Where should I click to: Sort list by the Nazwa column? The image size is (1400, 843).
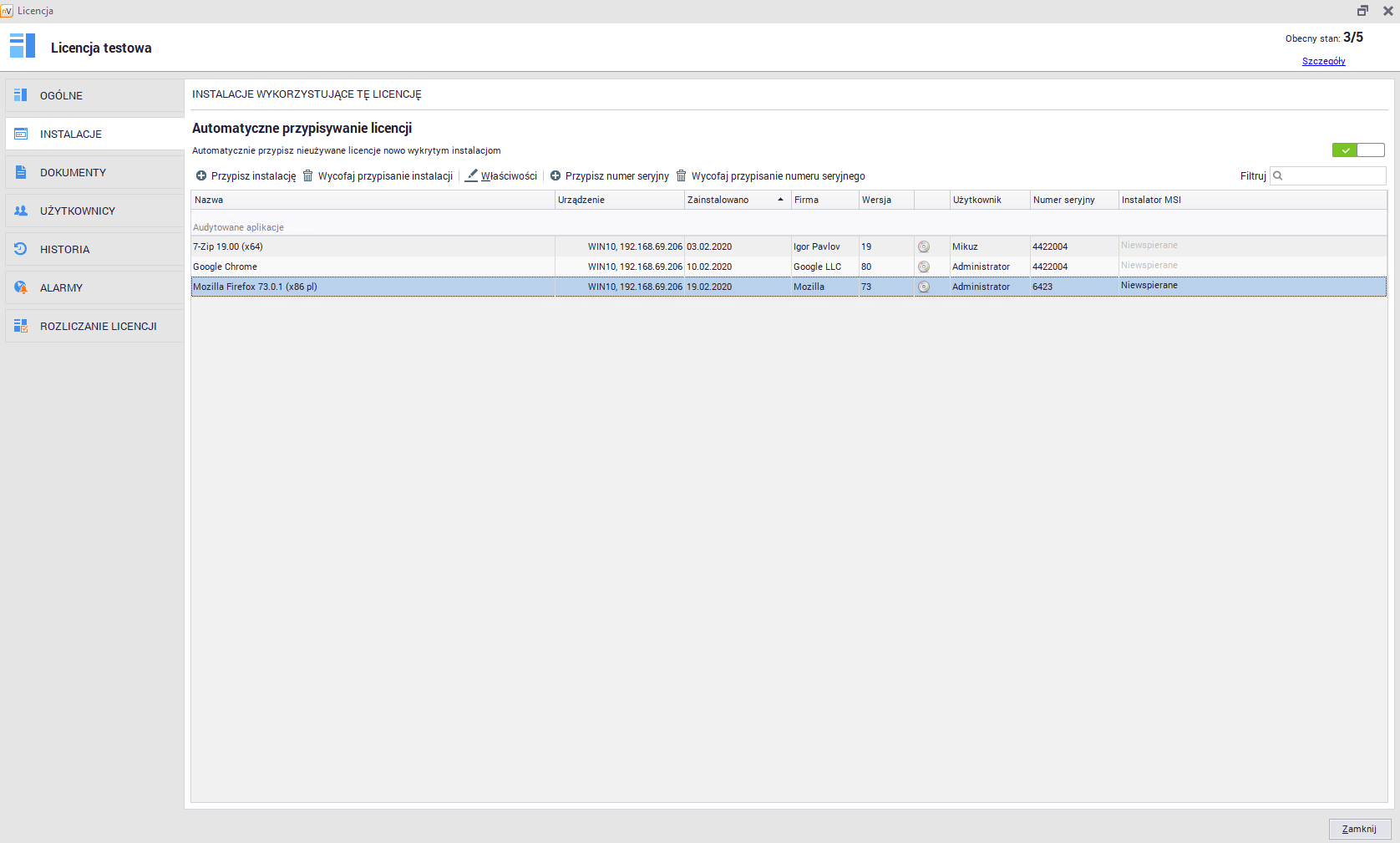pyautogui.click(x=209, y=201)
